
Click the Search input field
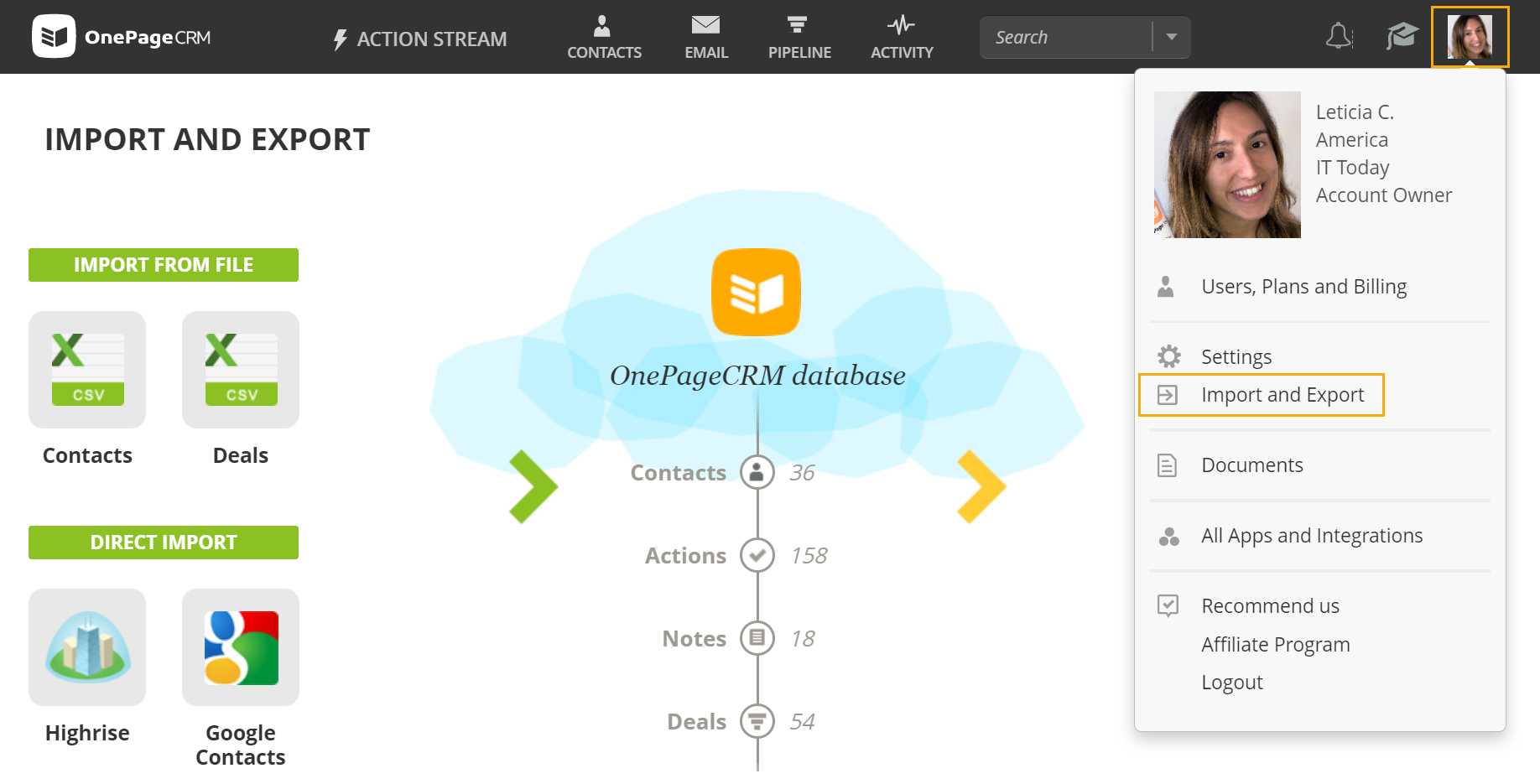point(1066,37)
